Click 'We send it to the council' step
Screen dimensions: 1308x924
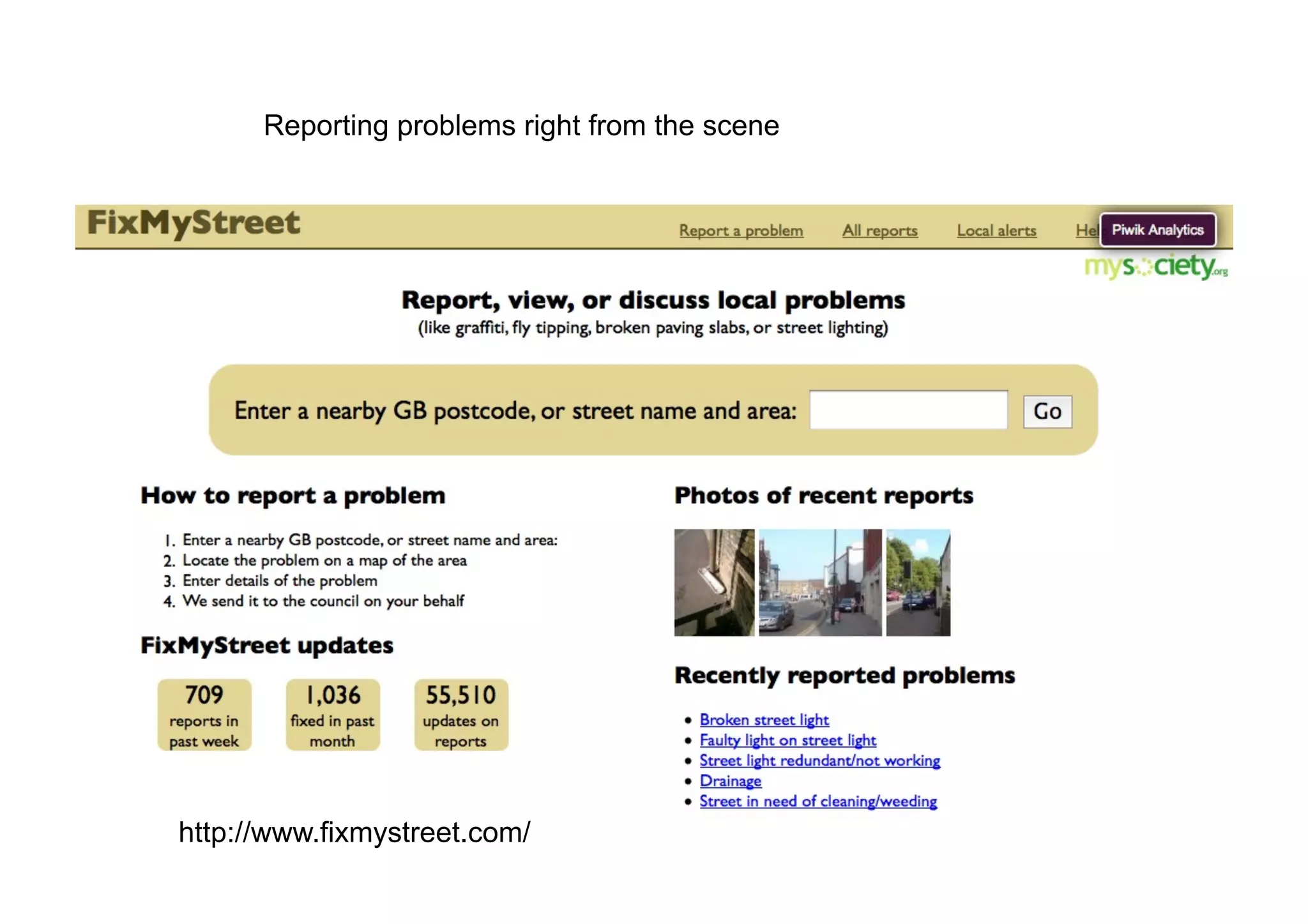point(323,602)
